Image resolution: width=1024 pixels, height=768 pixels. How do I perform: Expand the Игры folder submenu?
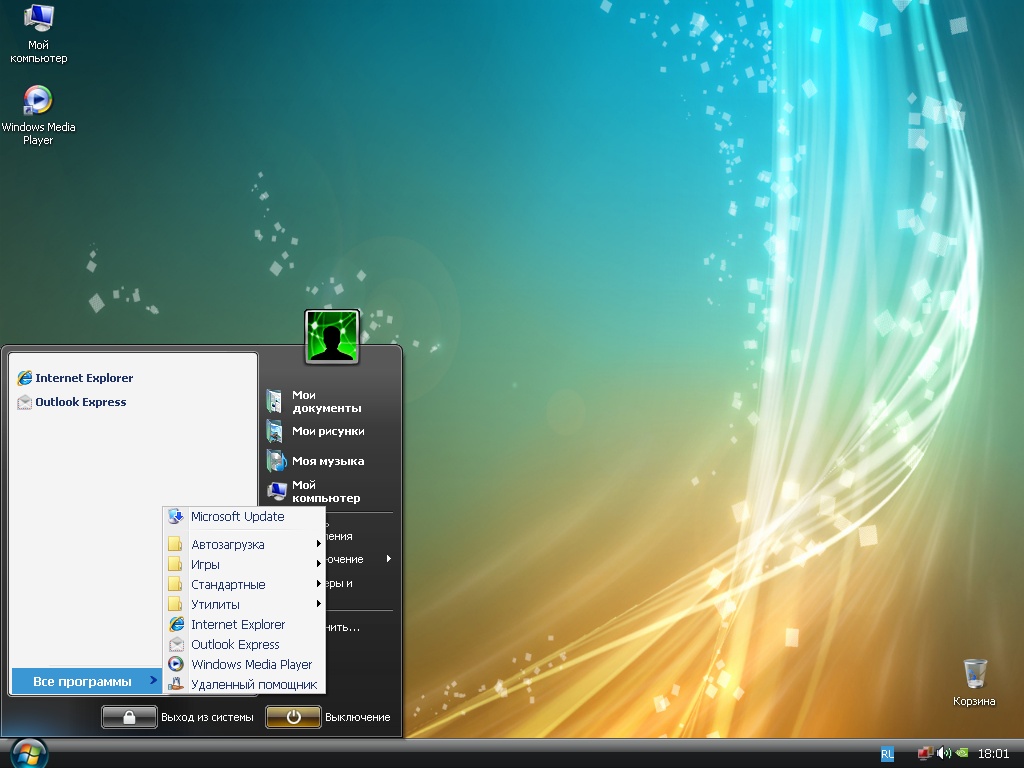click(x=244, y=564)
